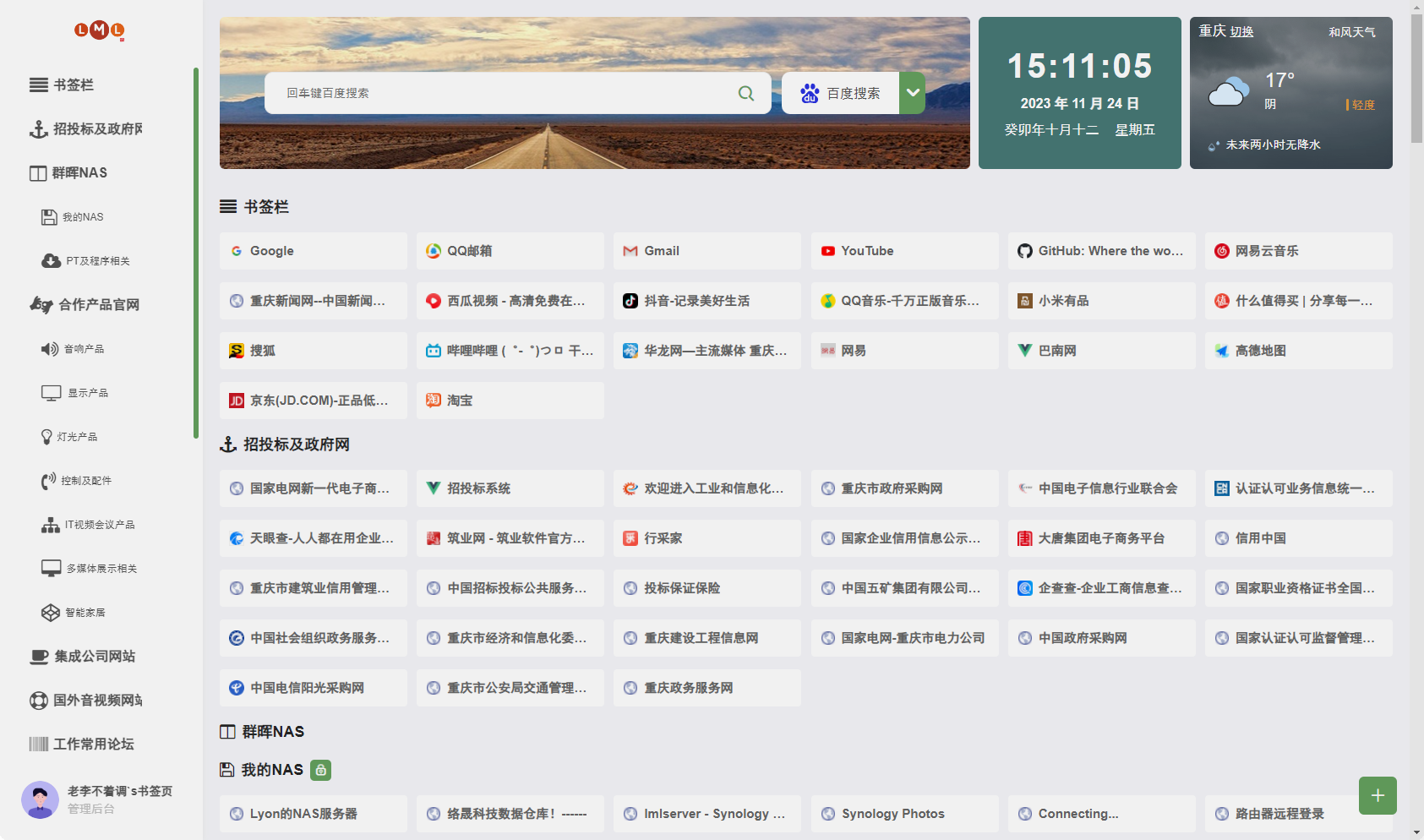Click the 百度搜索 engine button
Screen dimensions: 1424x840
pos(840,93)
